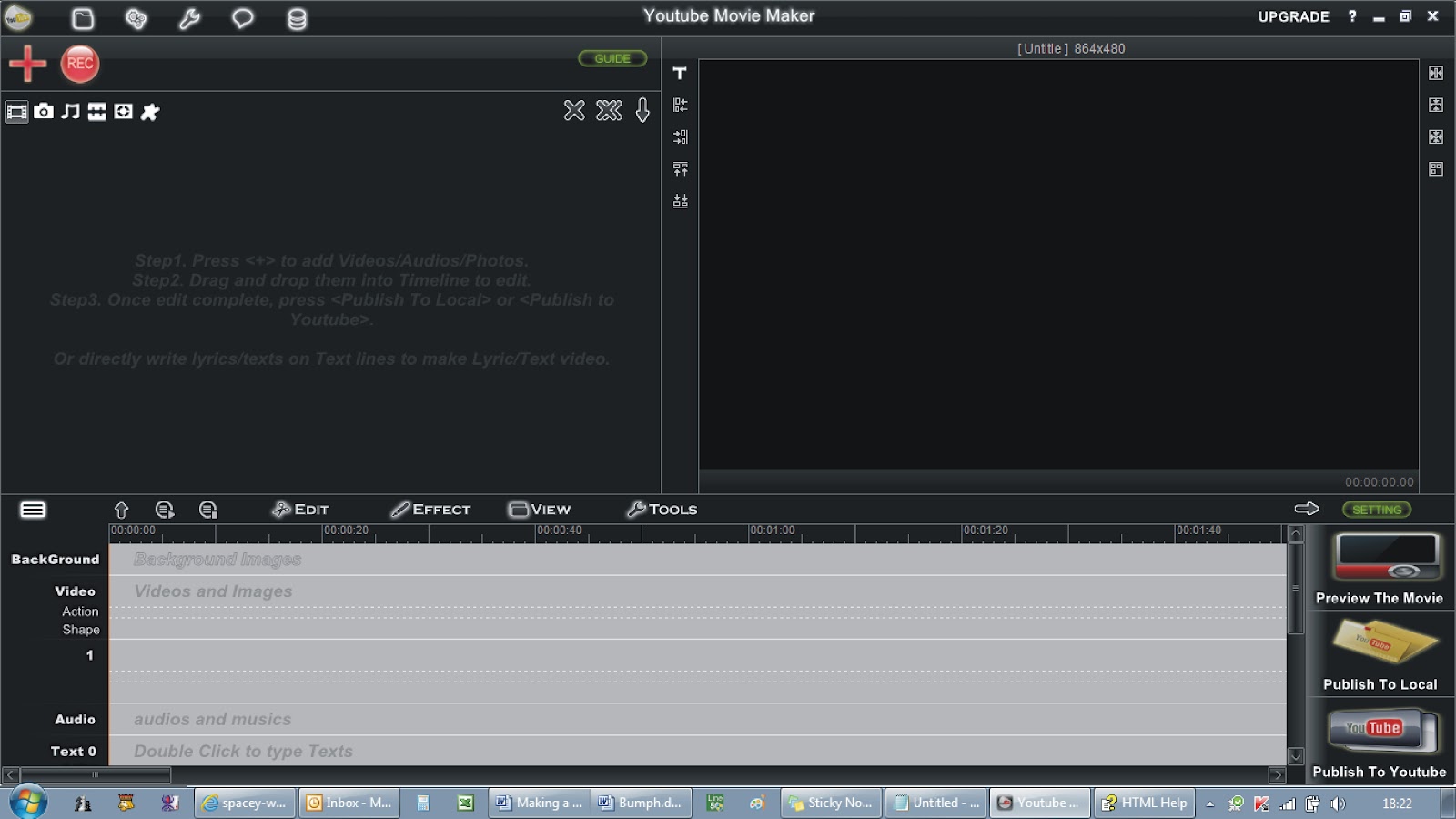Click the Video track label
Viewport: 1456px width, 819px height.
click(x=75, y=591)
